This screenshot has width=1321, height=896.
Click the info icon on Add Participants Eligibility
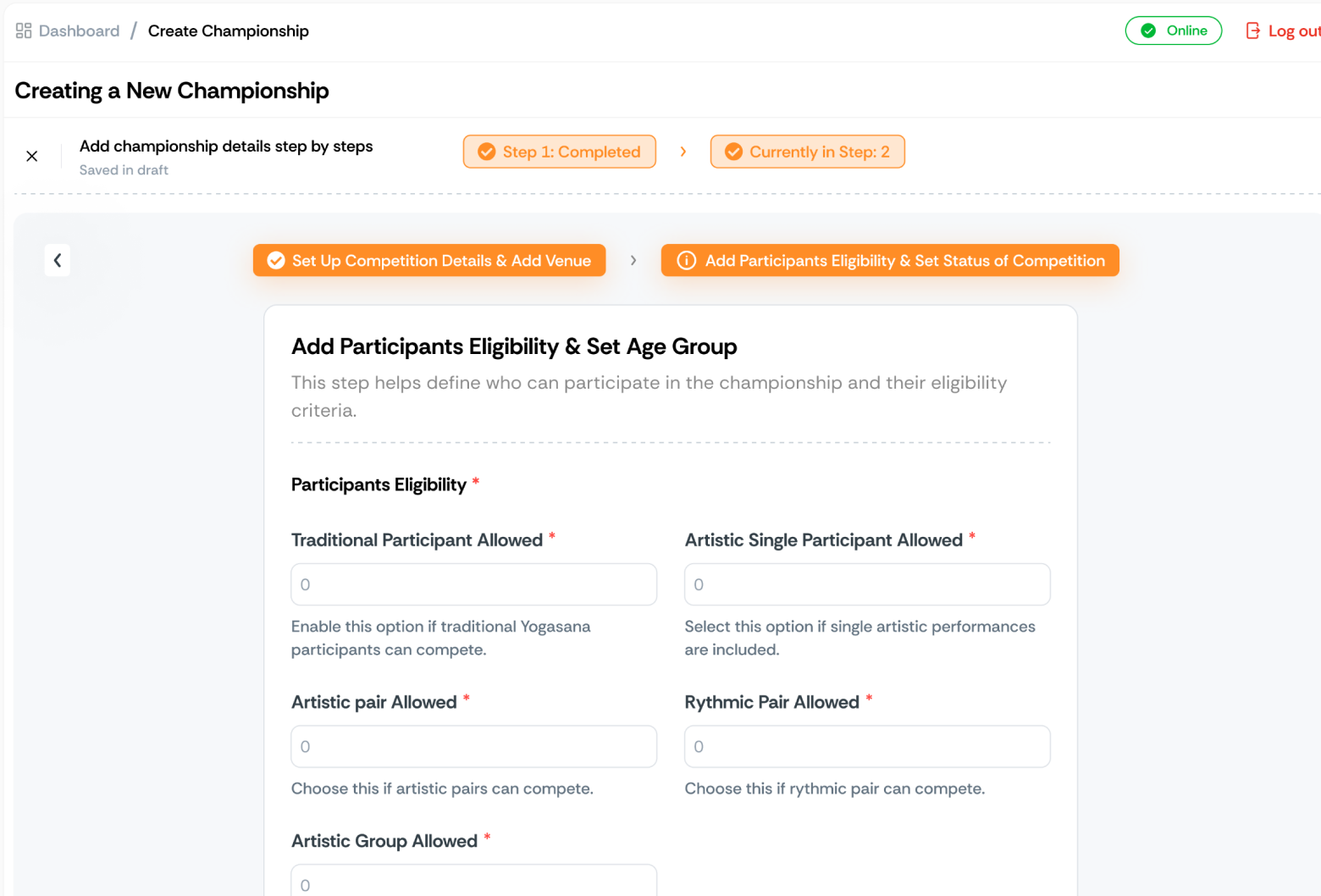pos(687,261)
